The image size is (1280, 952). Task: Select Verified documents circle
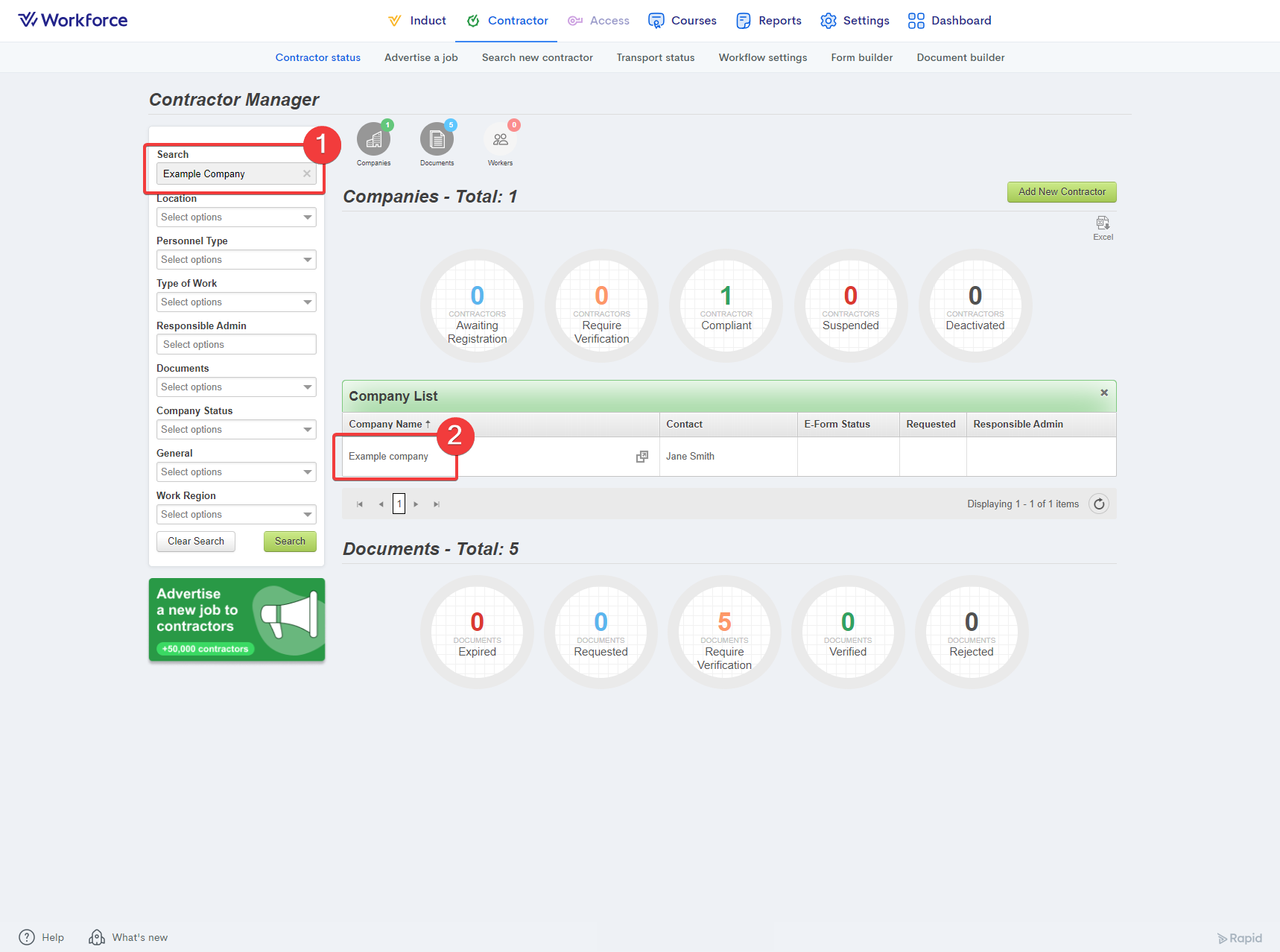[848, 632]
